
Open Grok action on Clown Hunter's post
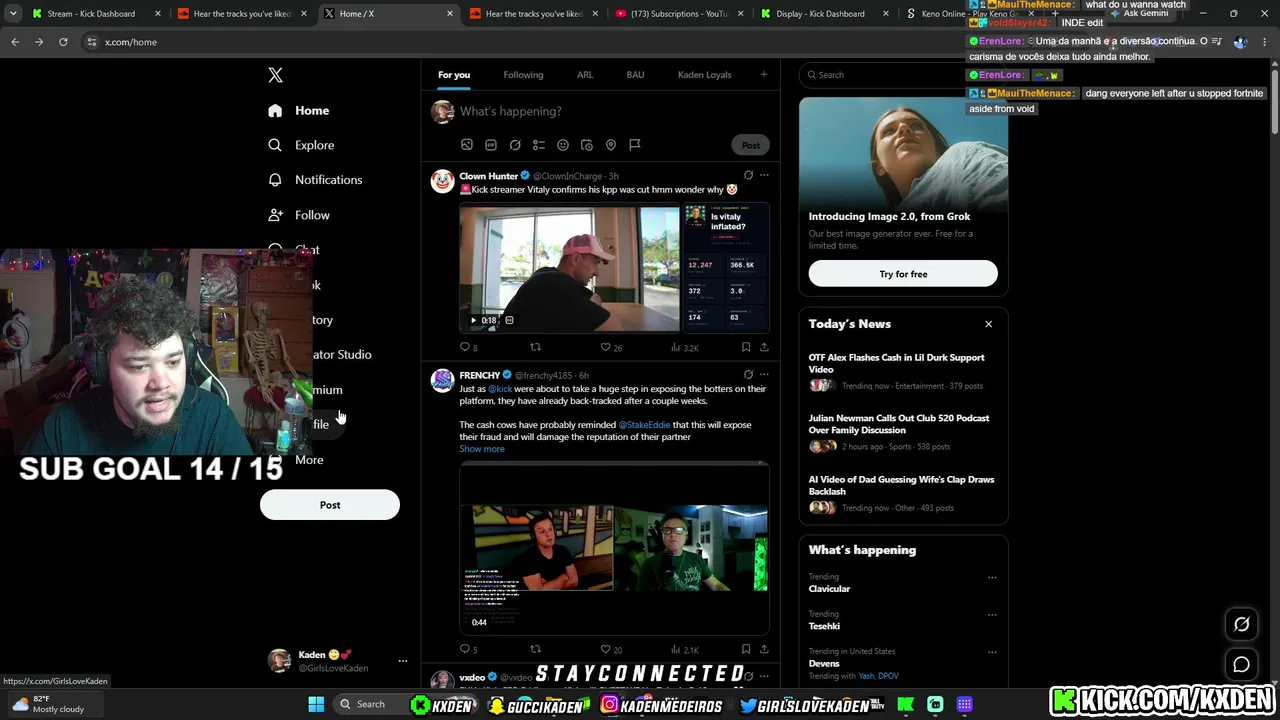748,176
